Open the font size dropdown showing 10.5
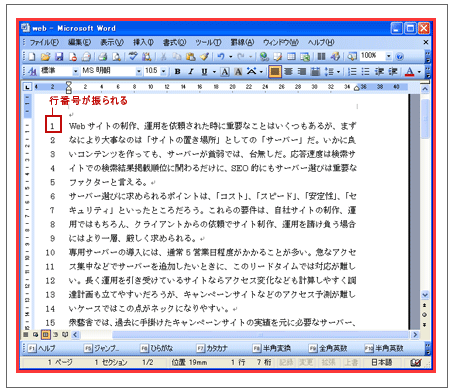This screenshot has width=450, height=391. tap(163, 71)
